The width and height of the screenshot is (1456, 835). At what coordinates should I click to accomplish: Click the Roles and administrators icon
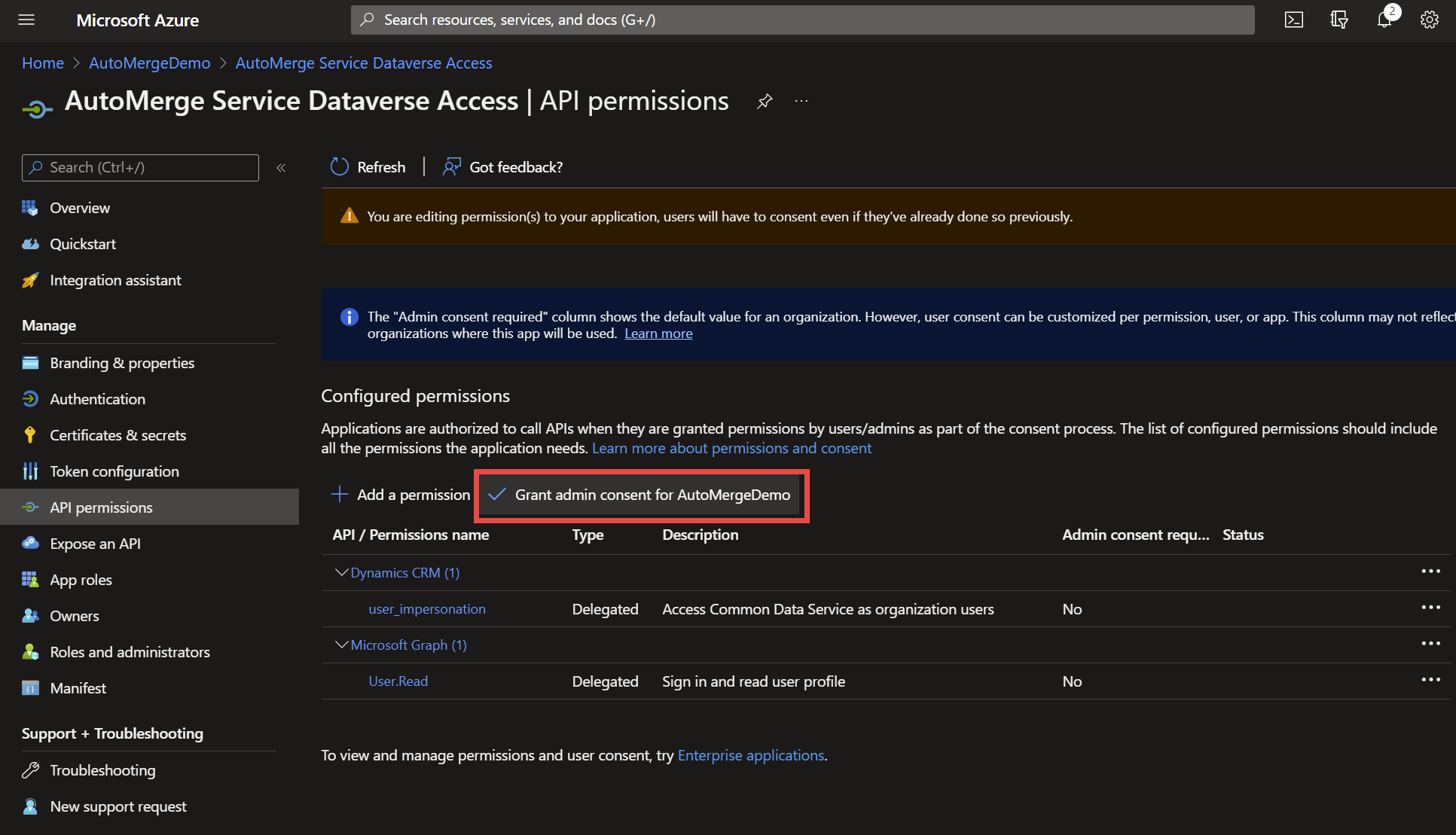tap(30, 652)
